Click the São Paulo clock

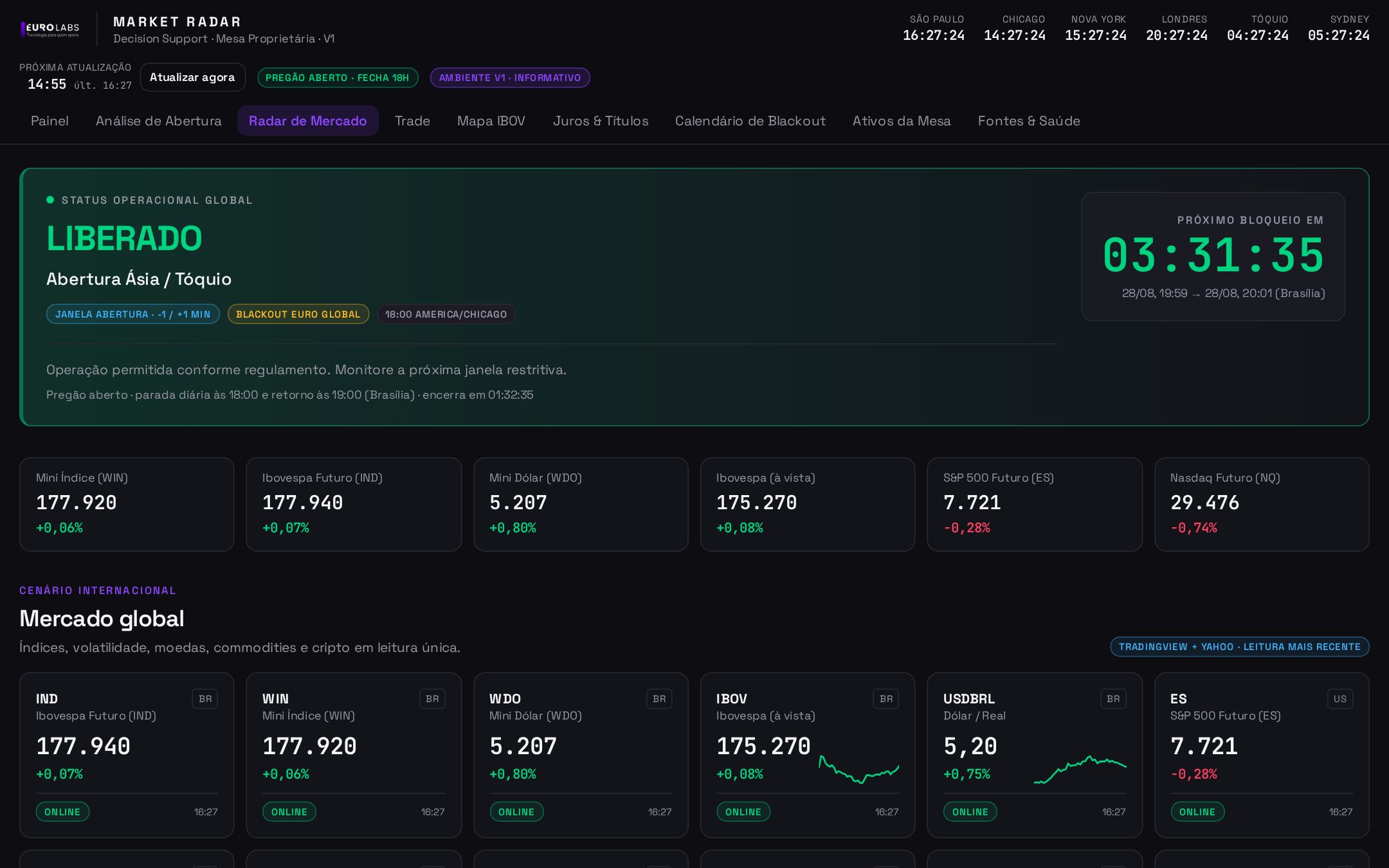tap(934, 28)
